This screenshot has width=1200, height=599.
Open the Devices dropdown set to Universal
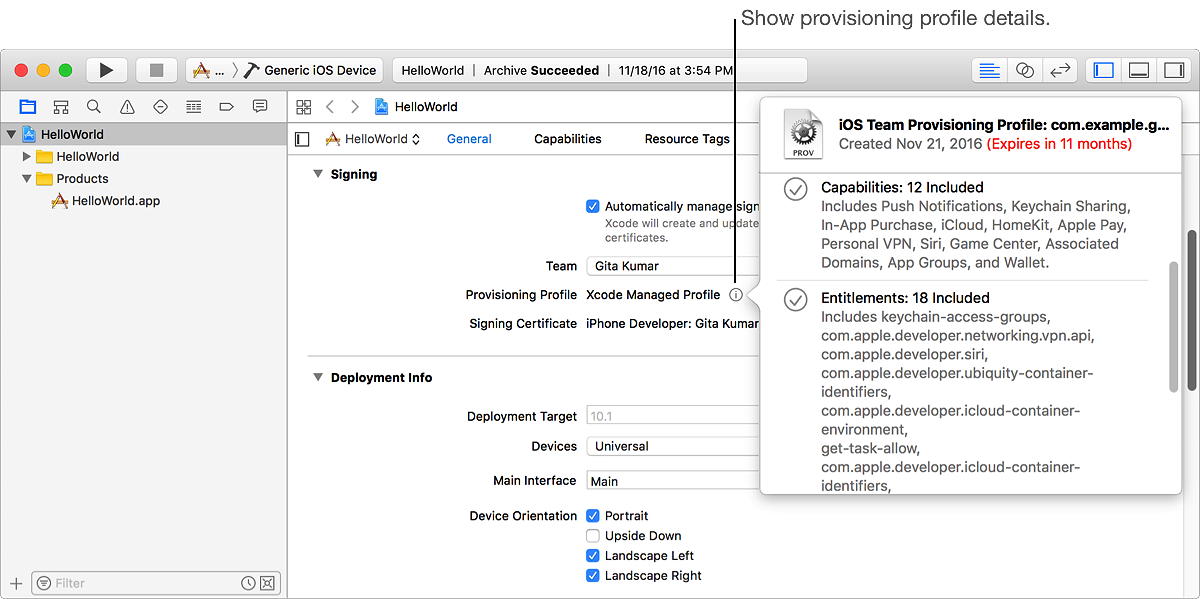coord(673,446)
